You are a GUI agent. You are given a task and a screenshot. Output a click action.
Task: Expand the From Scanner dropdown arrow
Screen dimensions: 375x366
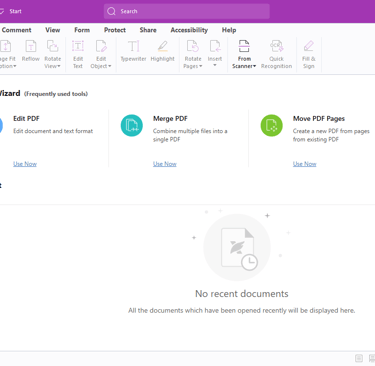[254, 66]
